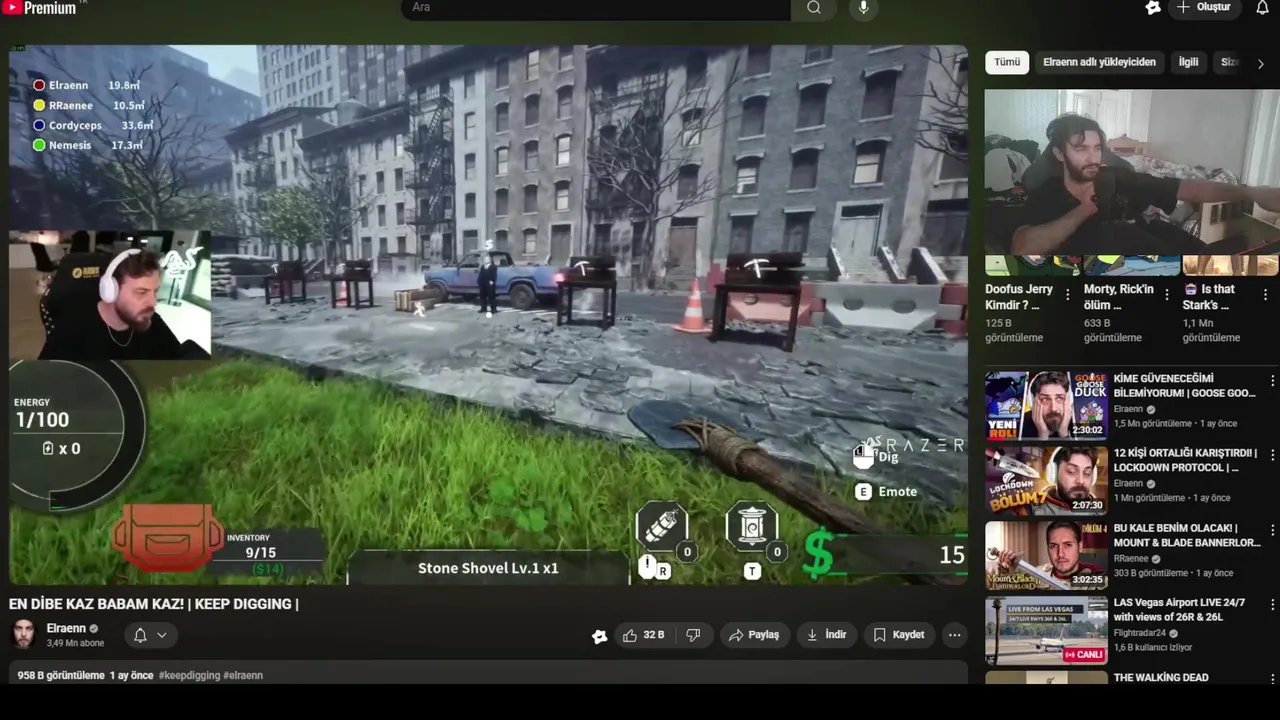Viewport: 1280px width, 720px height.
Task: Click the #keepdigging hashtag
Action: coord(189,676)
